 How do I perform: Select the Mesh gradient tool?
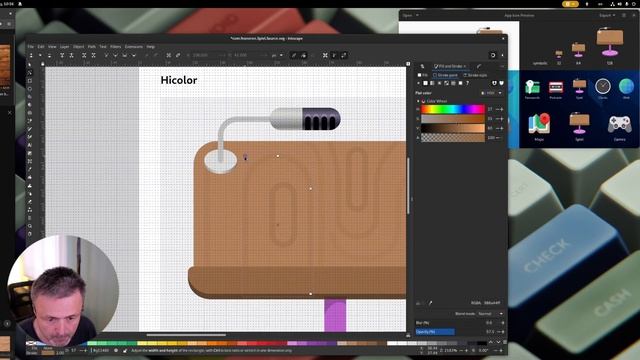[x=30, y=161]
